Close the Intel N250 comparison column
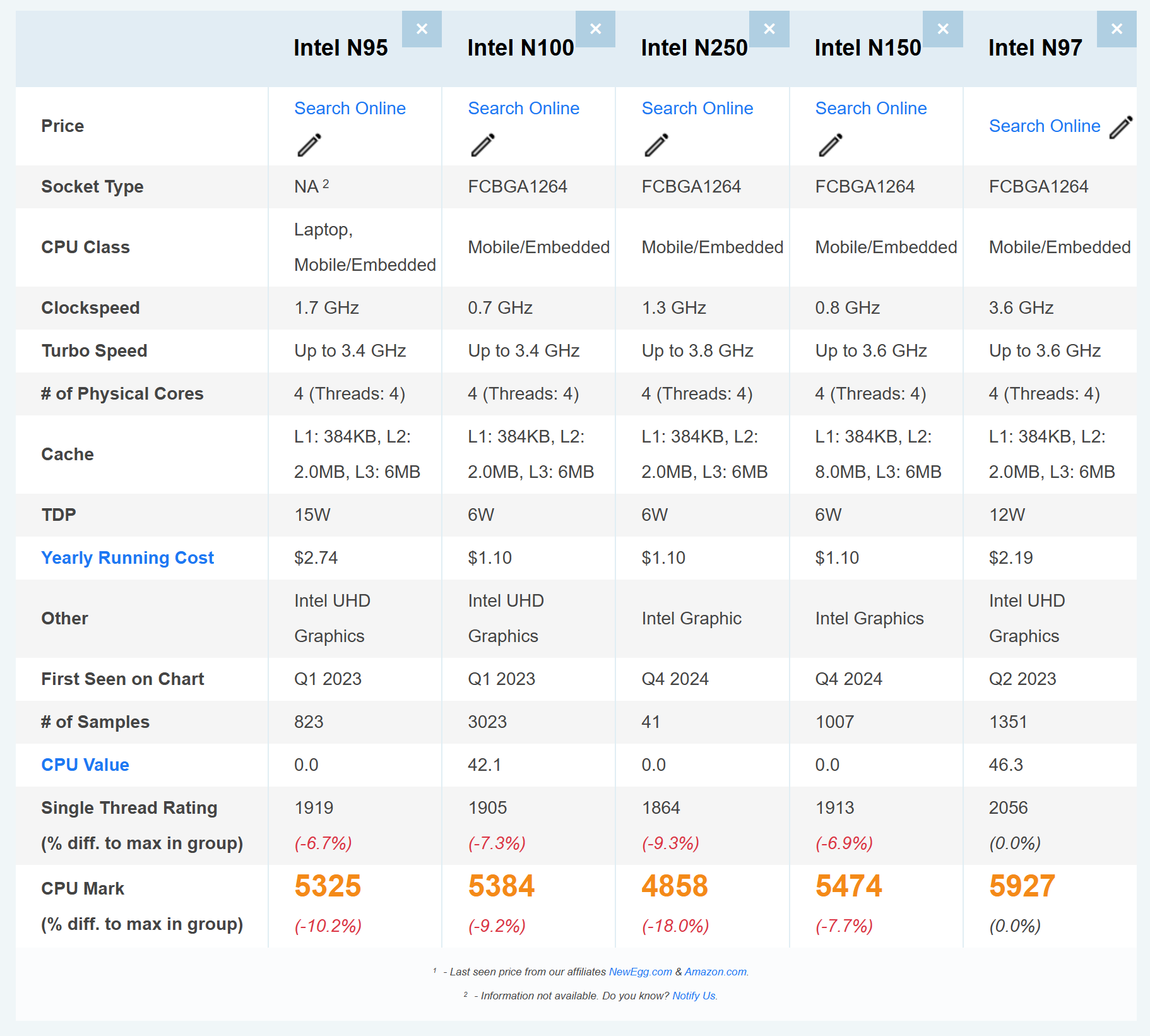 (769, 29)
